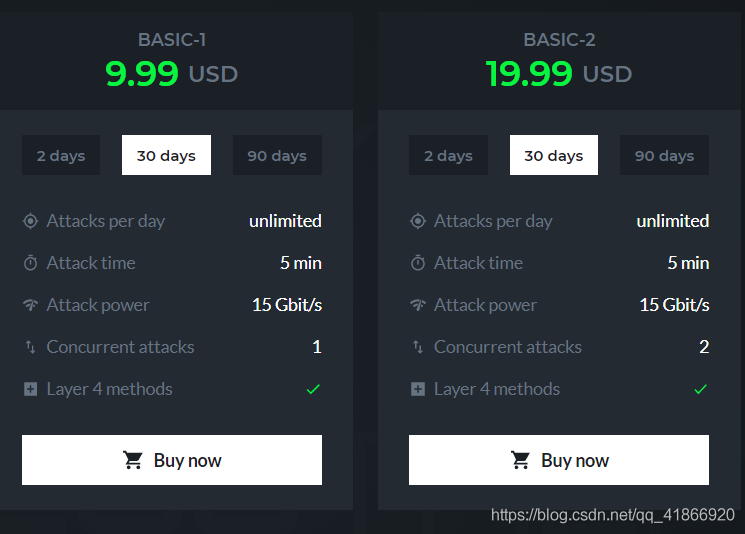Click the Attack power gauge icon in BASIC-1
This screenshot has width=745, height=534.
(30, 305)
